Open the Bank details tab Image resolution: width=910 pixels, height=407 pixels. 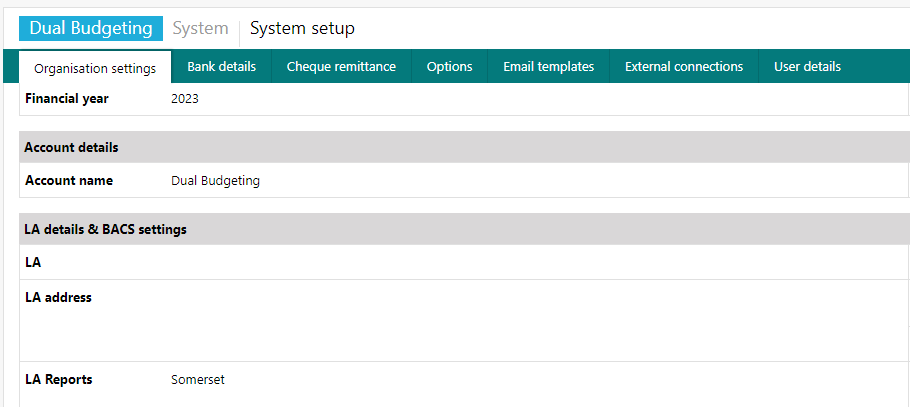click(221, 67)
